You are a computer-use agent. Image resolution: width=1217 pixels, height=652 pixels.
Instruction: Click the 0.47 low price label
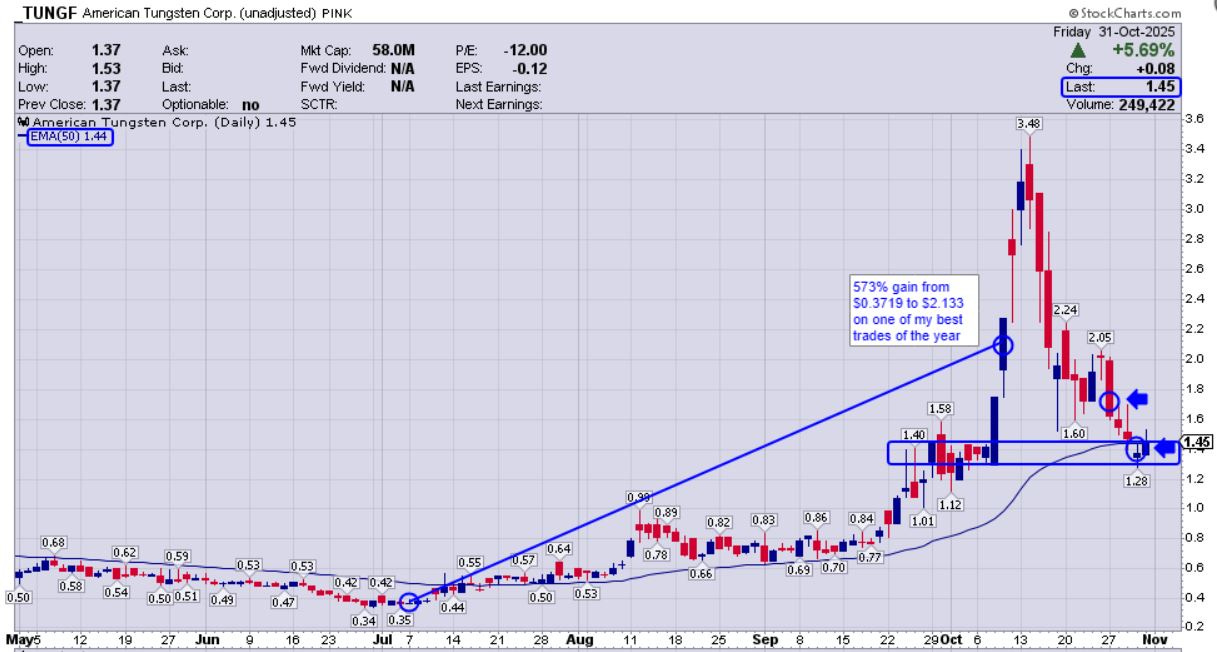coord(284,603)
